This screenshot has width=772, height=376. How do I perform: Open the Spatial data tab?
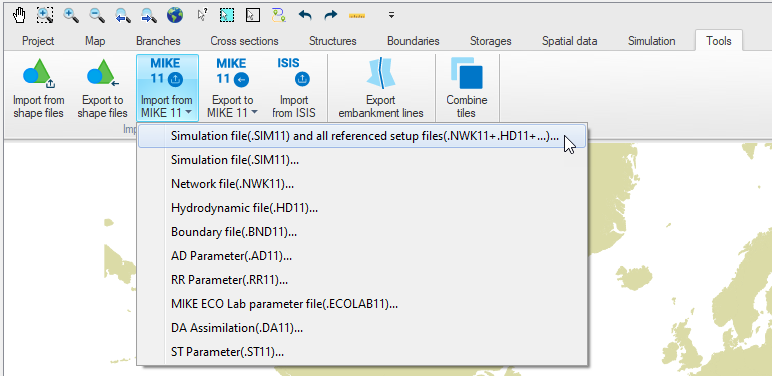570,41
